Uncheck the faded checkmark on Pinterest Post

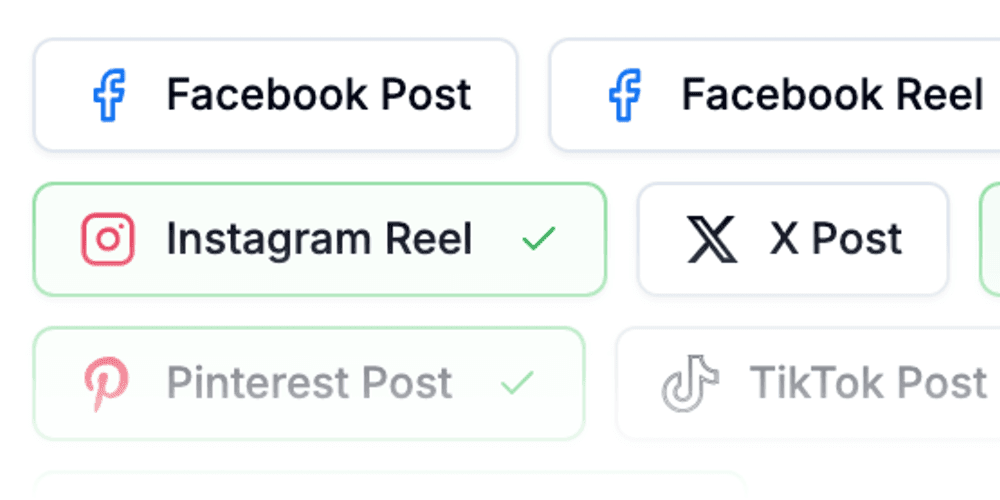pyautogui.click(x=517, y=383)
